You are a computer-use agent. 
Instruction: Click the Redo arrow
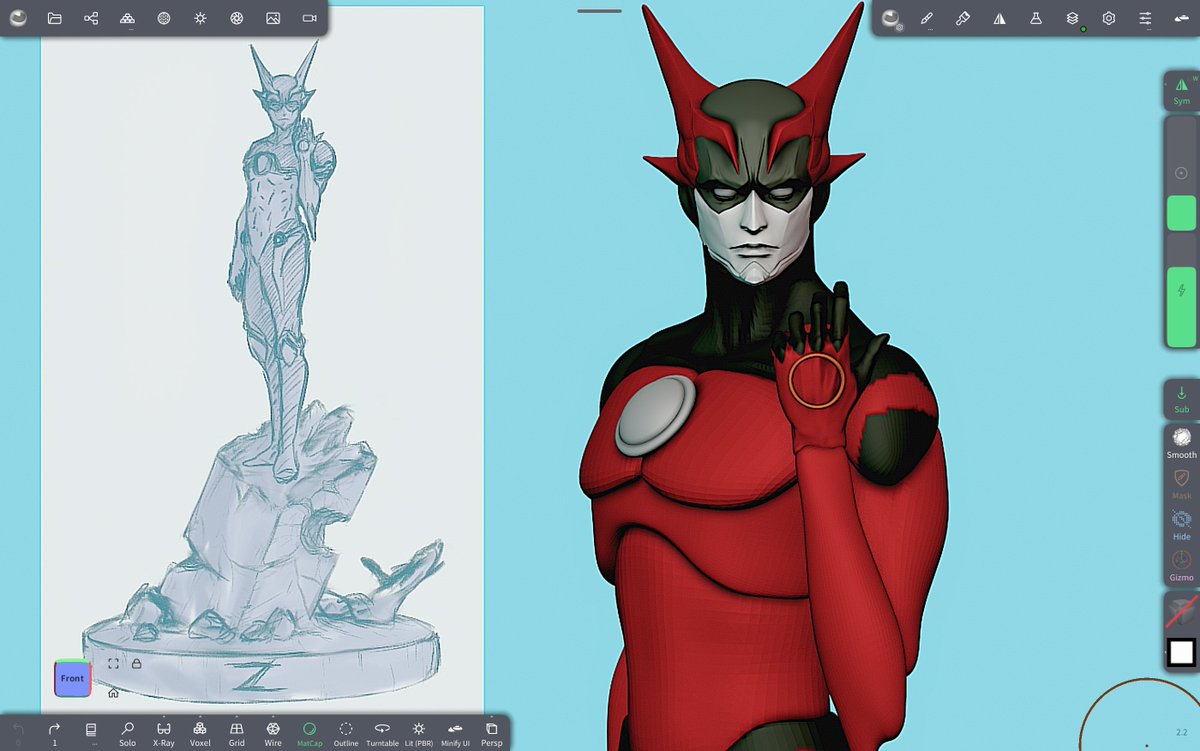[x=54, y=732]
